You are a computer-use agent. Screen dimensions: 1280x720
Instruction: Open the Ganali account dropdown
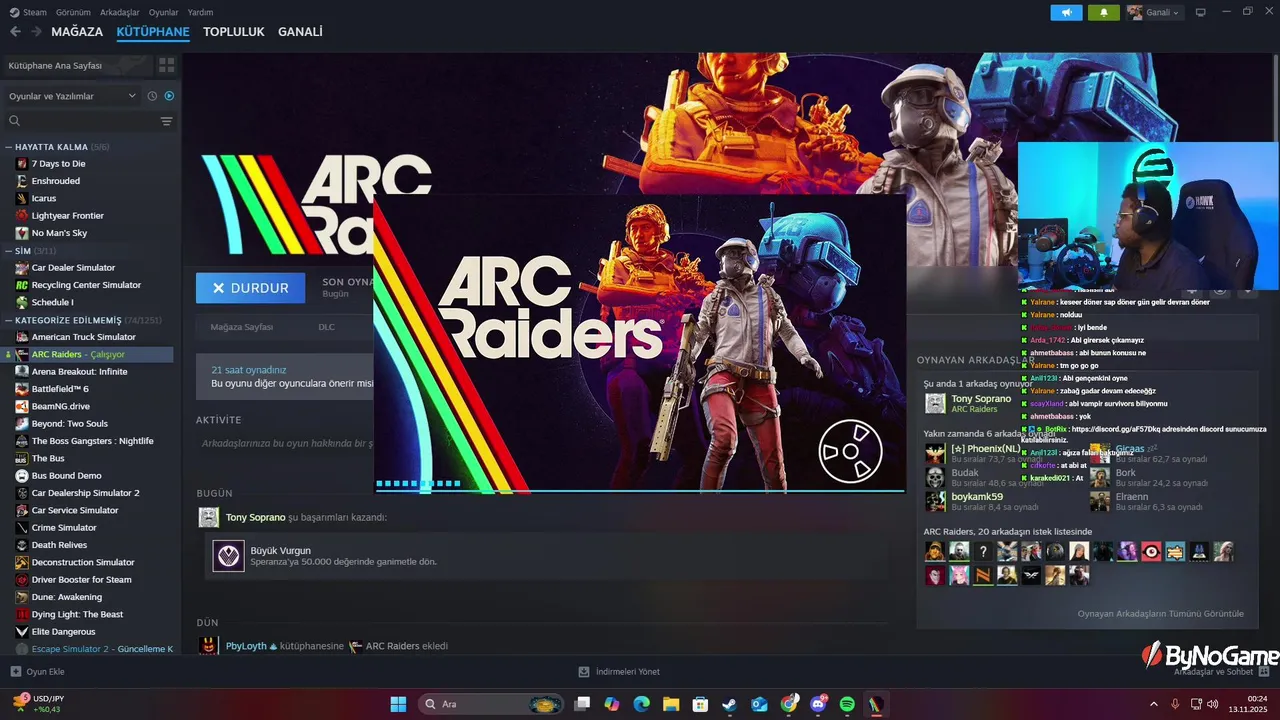(x=1154, y=12)
